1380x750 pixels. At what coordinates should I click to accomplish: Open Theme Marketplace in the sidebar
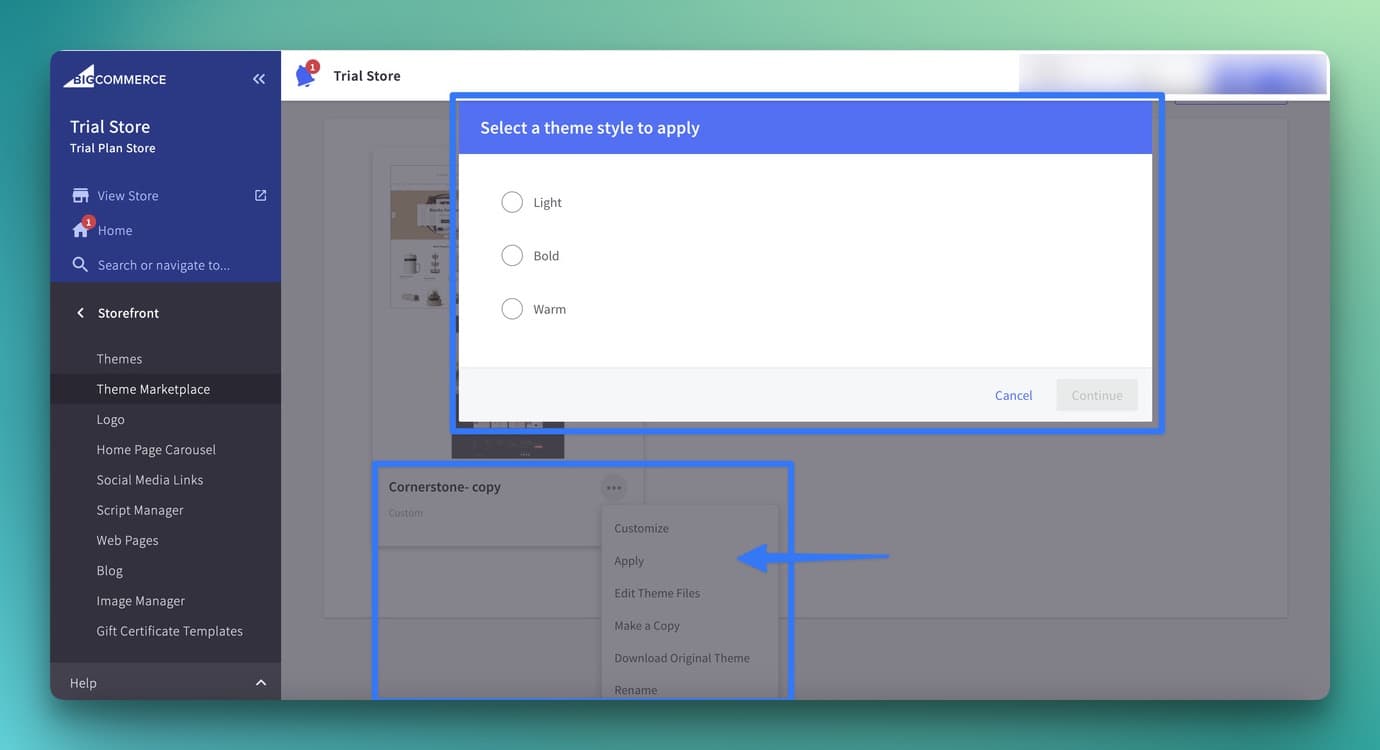(153, 389)
